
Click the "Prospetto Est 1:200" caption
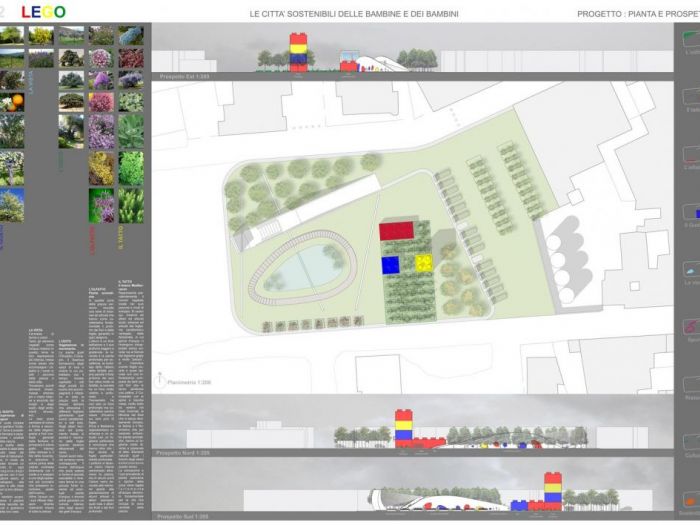click(x=184, y=76)
